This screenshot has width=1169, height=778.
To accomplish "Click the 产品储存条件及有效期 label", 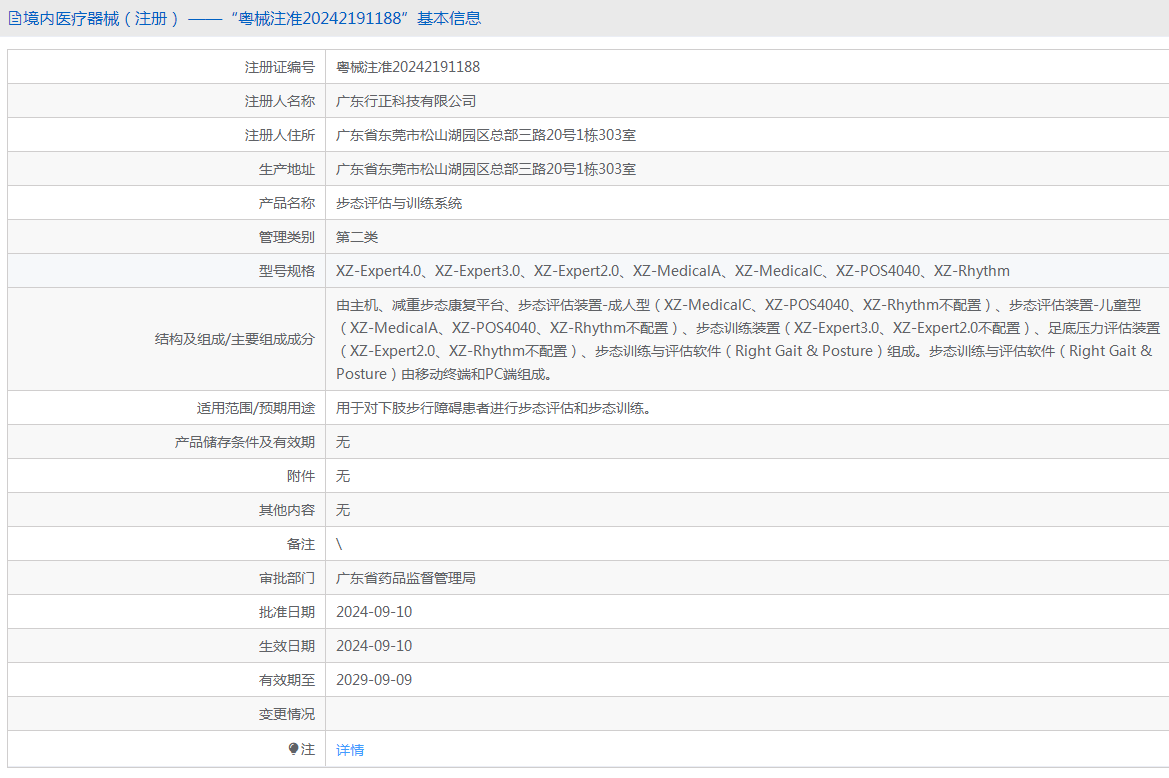I will pyautogui.click(x=245, y=442).
